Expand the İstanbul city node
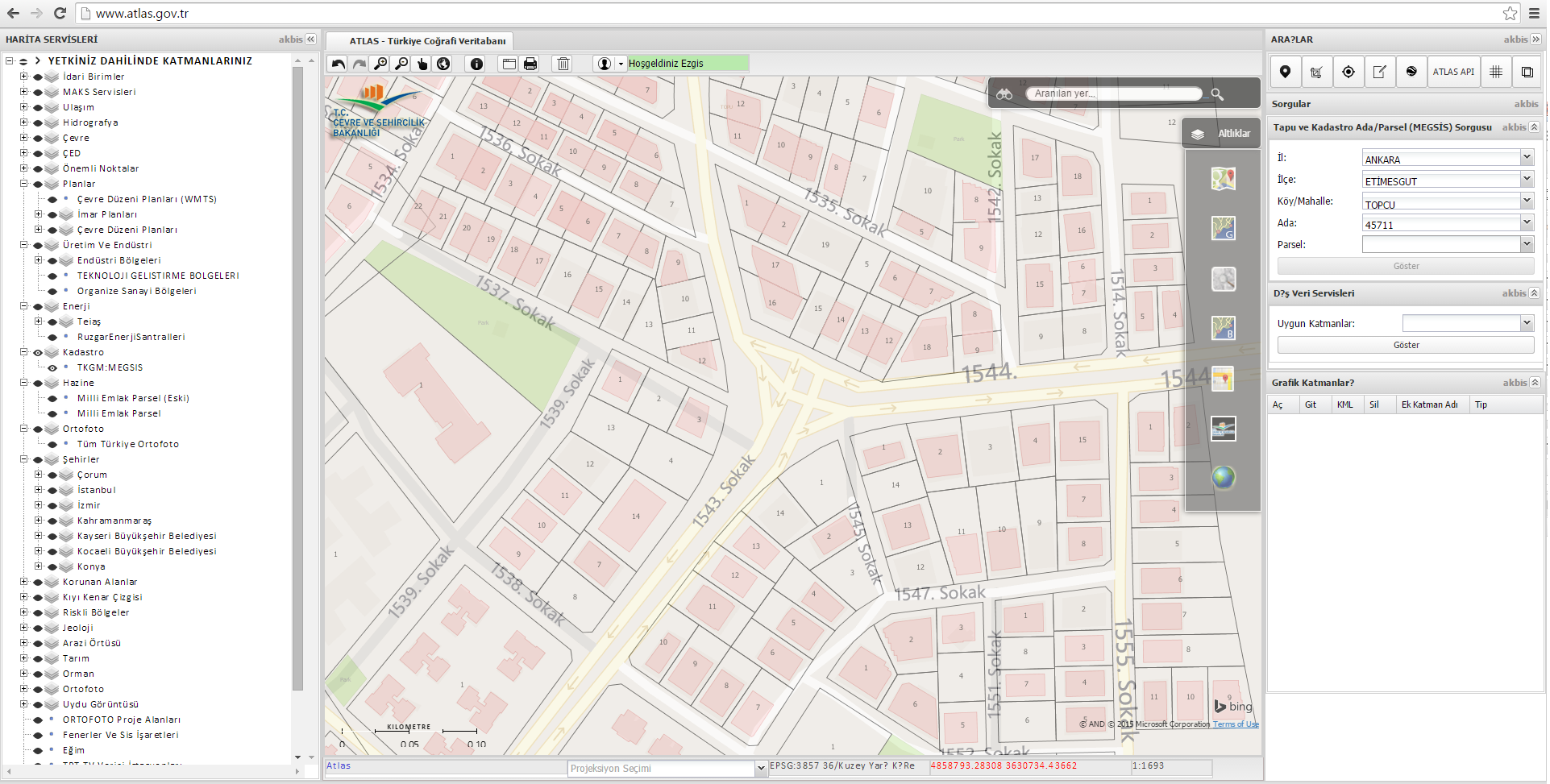Viewport: 1550px width, 784px height. point(39,490)
